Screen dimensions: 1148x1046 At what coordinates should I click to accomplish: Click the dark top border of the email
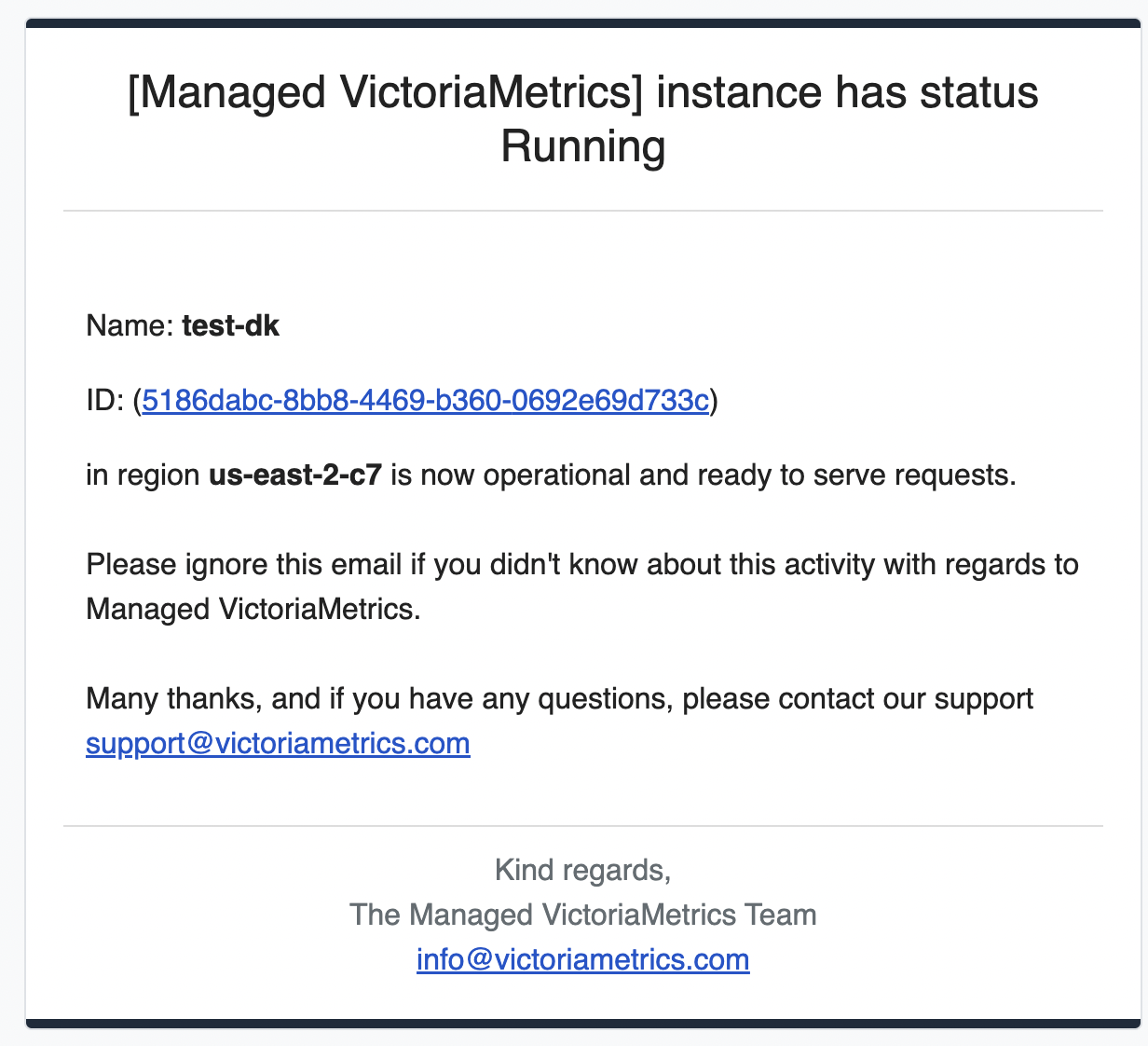(x=583, y=23)
